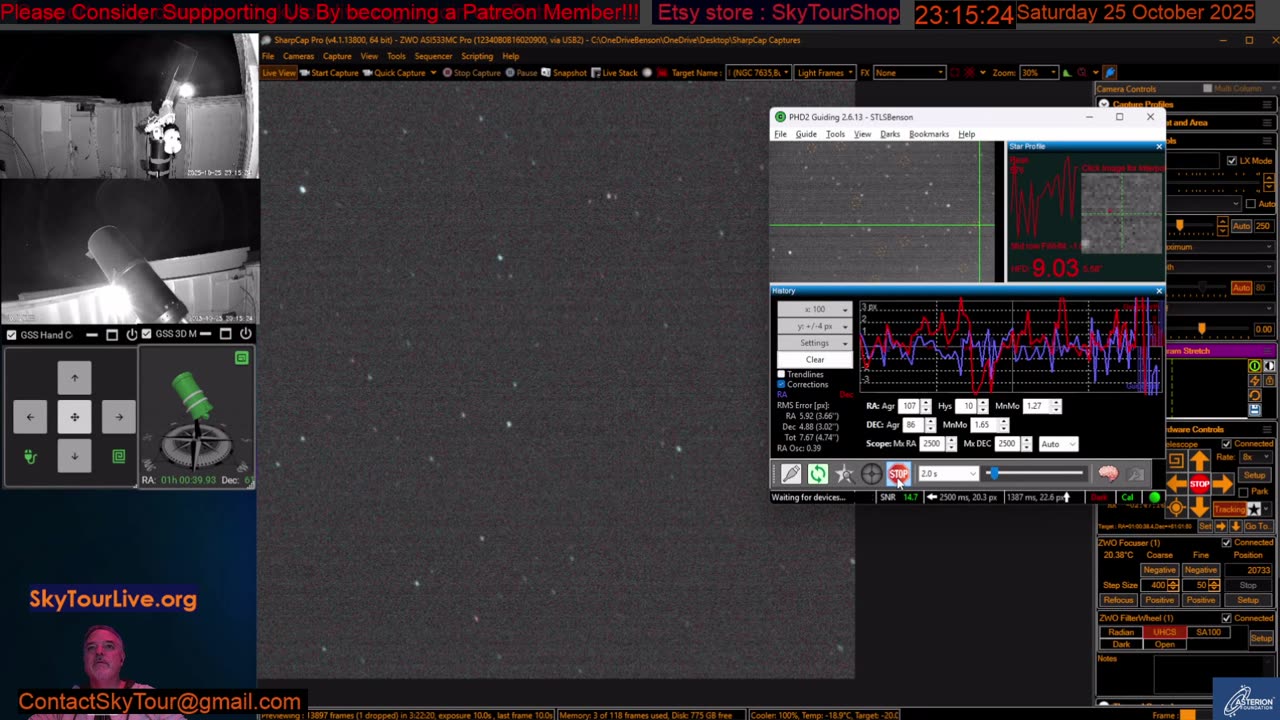
Task: Open the SharpCap Scripting menu
Action: (477, 56)
